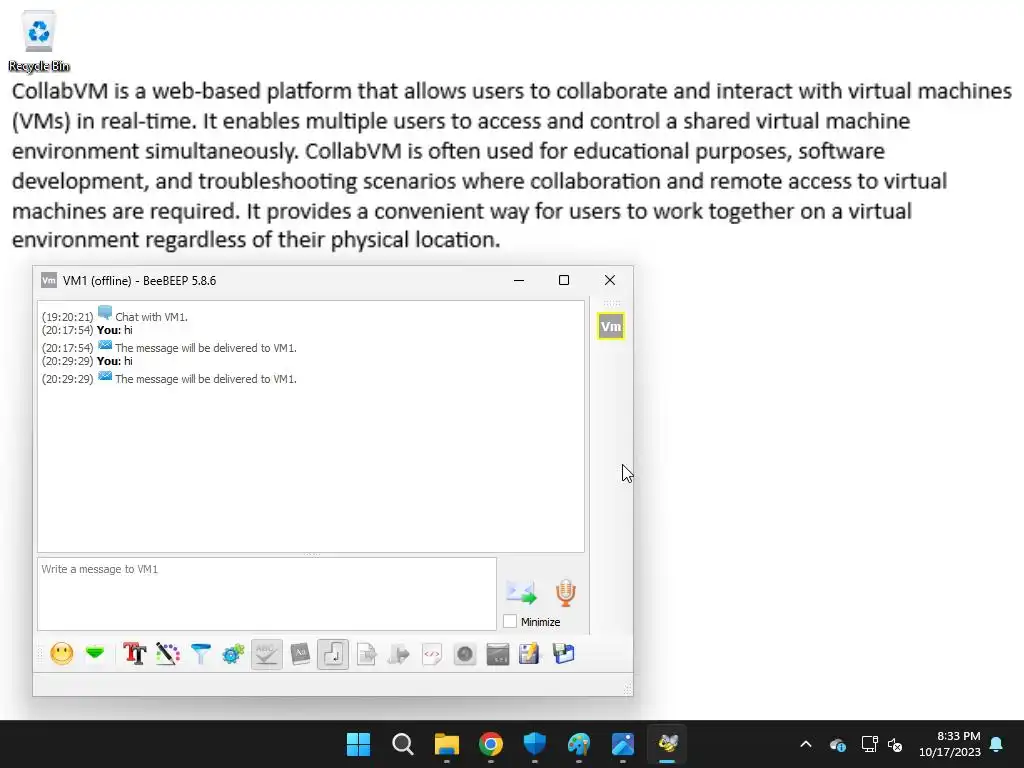Toggle the return-key arrow button
Viewport: 1024px width, 768px height.
tap(333, 654)
